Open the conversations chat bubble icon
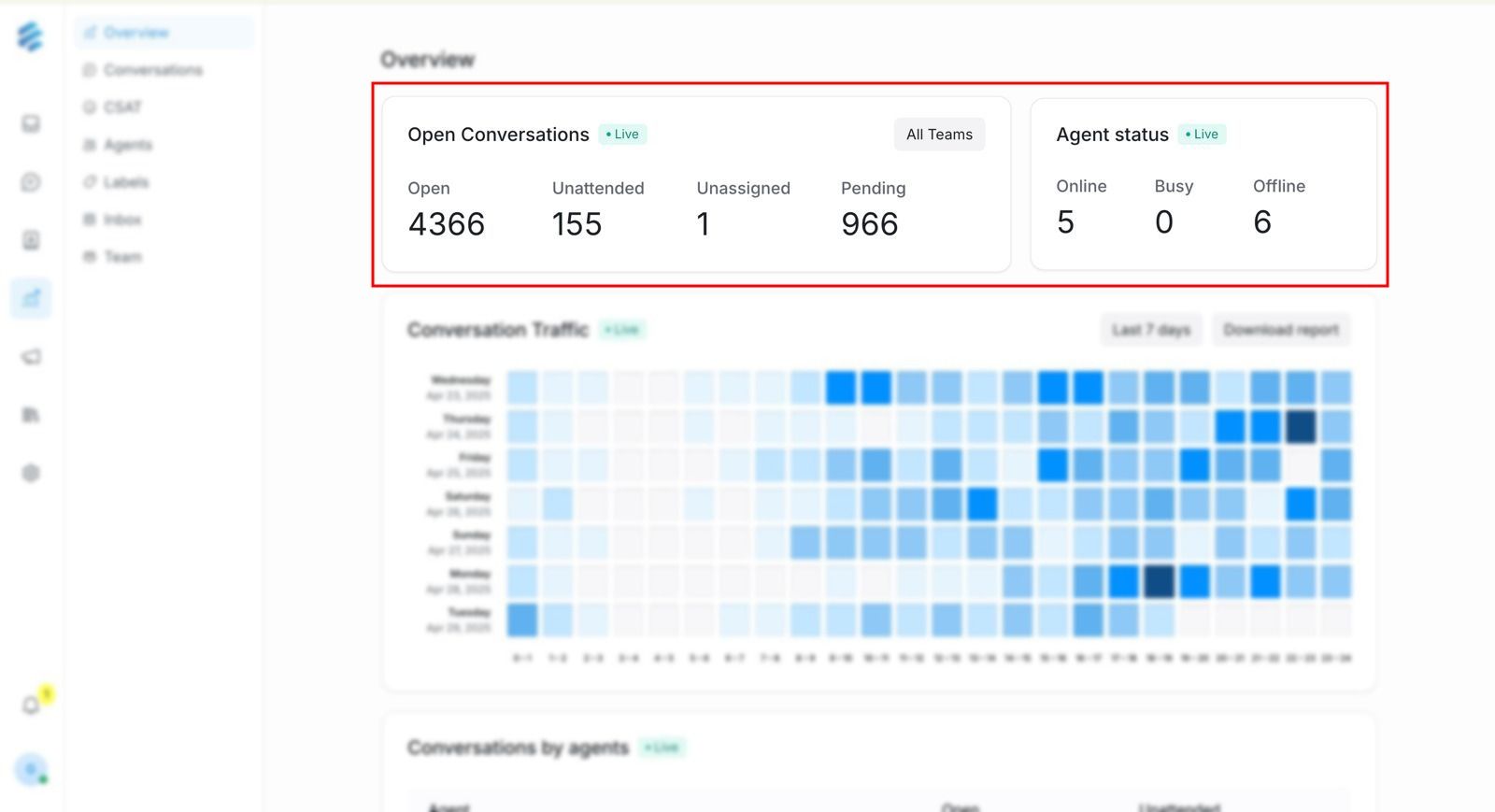1495x812 pixels. coord(31,182)
